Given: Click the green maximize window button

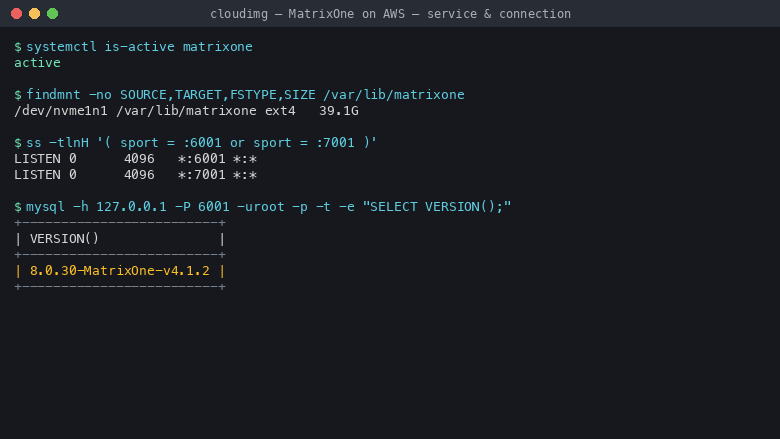Looking at the screenshot, I should click(52, 13).
